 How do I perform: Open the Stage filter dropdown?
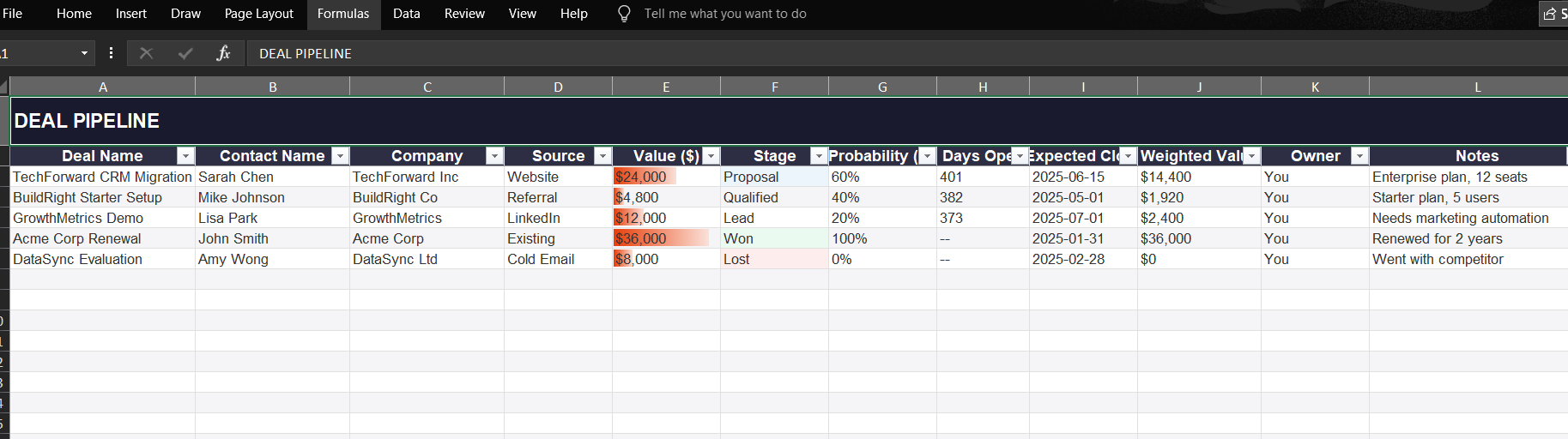pyautogui.click(x=819, y=156)
